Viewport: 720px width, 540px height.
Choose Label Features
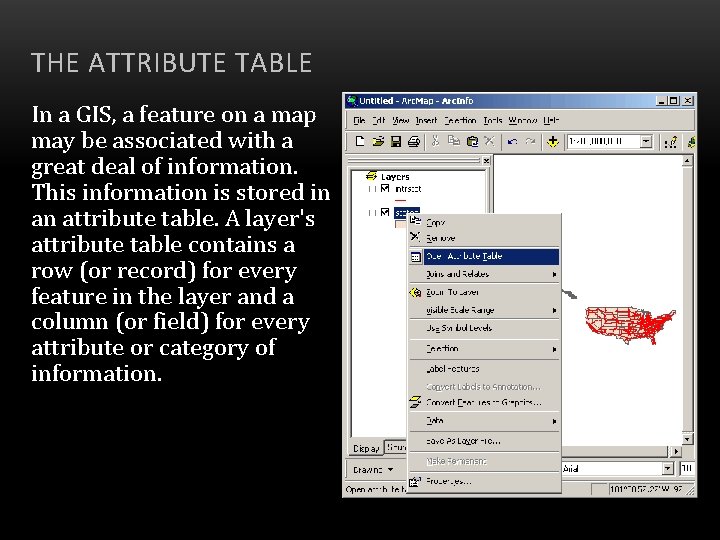pyautogui.click(x=484, y=369)
